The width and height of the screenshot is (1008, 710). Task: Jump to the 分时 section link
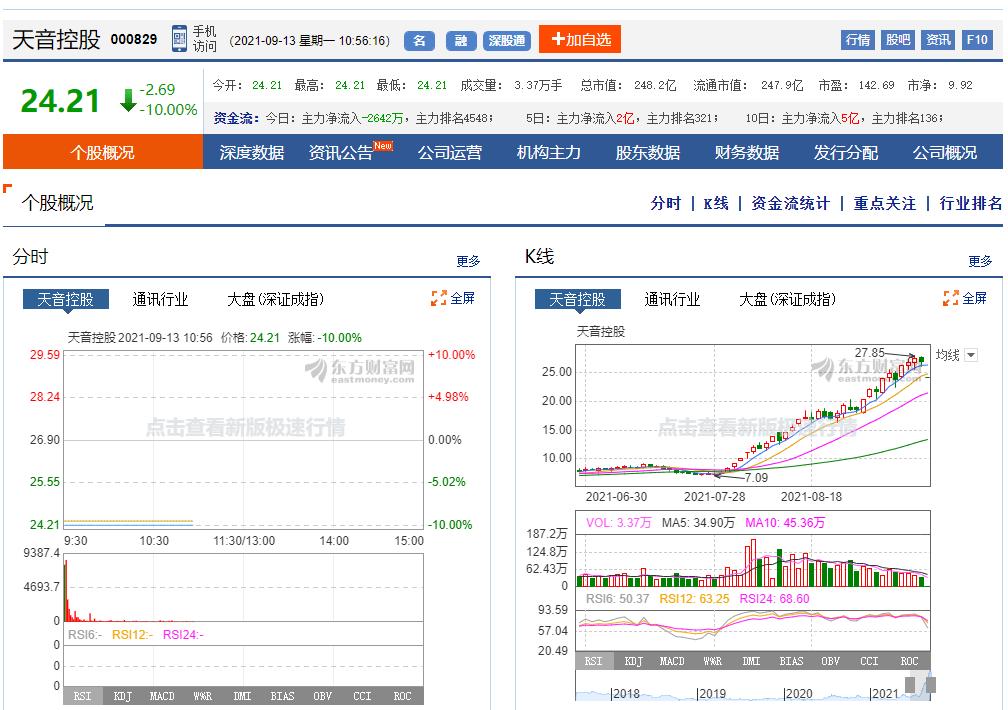(x=665, y=204)
